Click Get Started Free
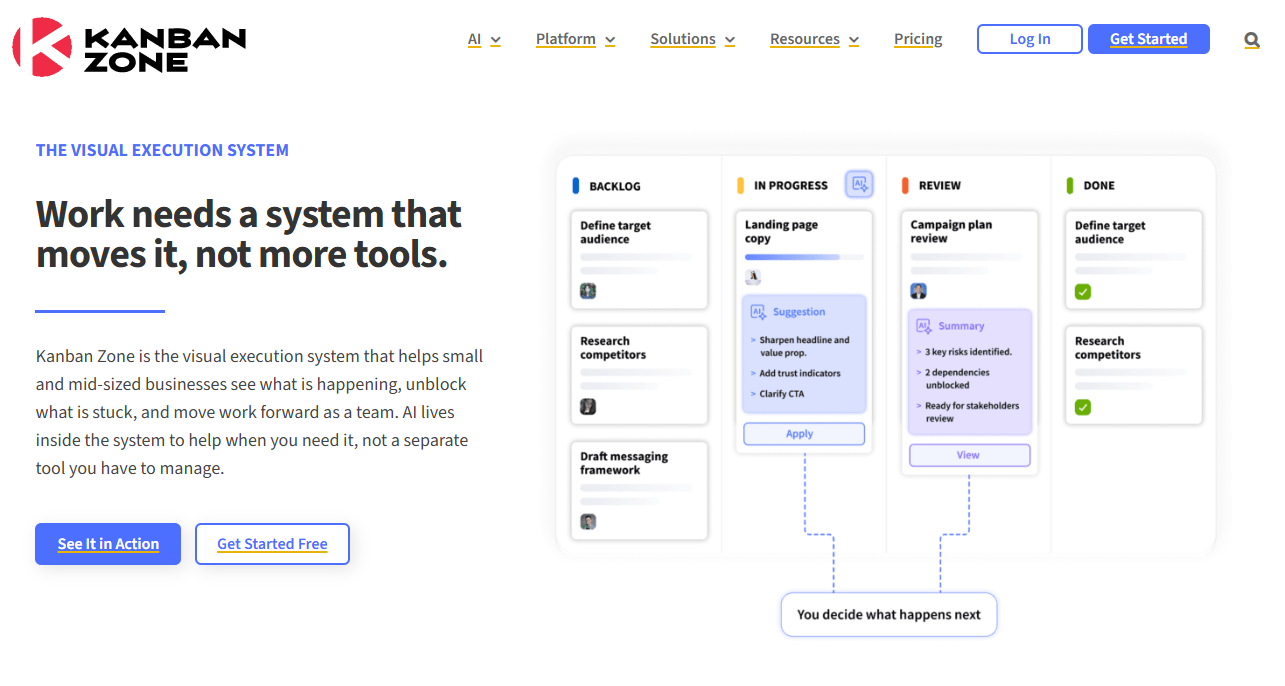Image resolution: width=1285 pixels, height=686 pixels. 272,544
